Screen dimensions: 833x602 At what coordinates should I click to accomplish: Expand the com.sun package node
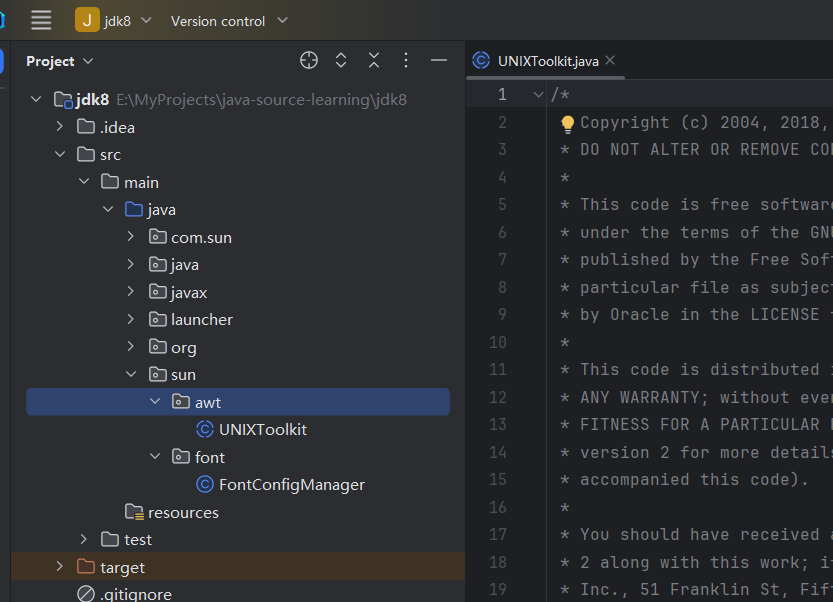(x=131, y=237)
